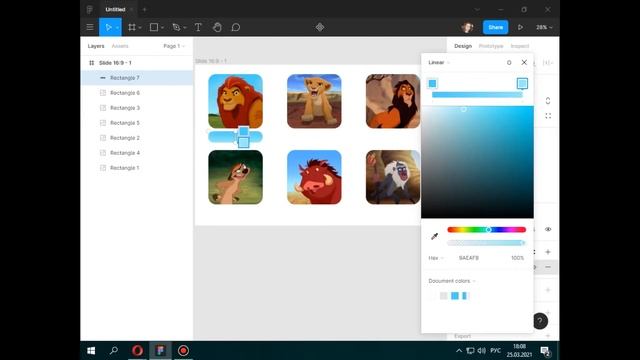Select Rectangle 2 layer
The height and width of the screenshot is (360, 640).
pyautogui.click(x=137, y=138)
